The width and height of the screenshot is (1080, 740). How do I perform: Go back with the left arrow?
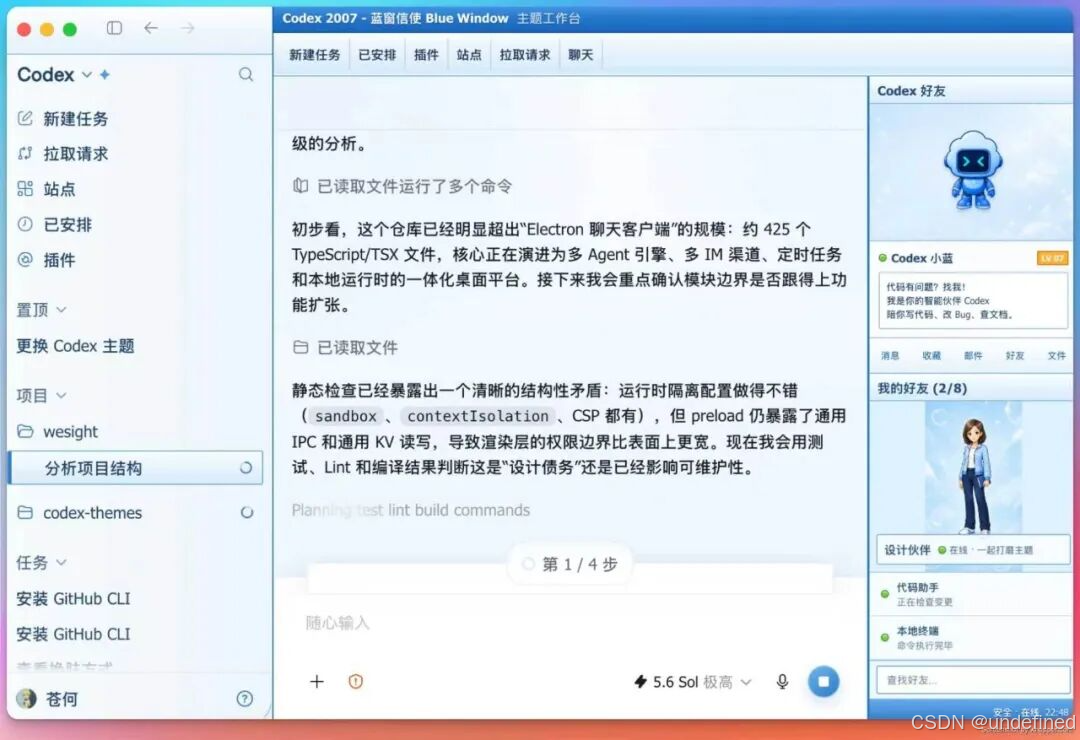pos(151,28)
